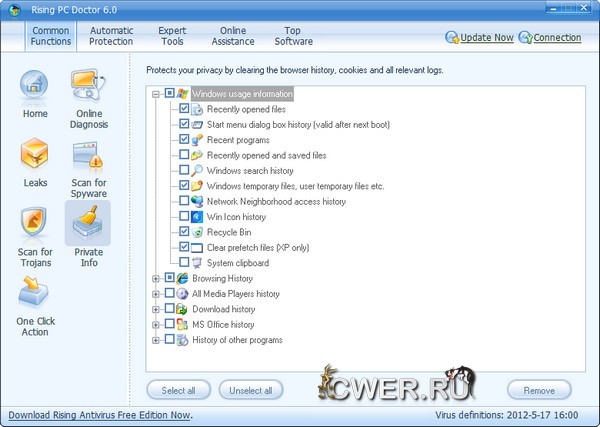600x427 pixels.
Task: Uncheck Recently opened files checkbox
Action: click(185, 109)
